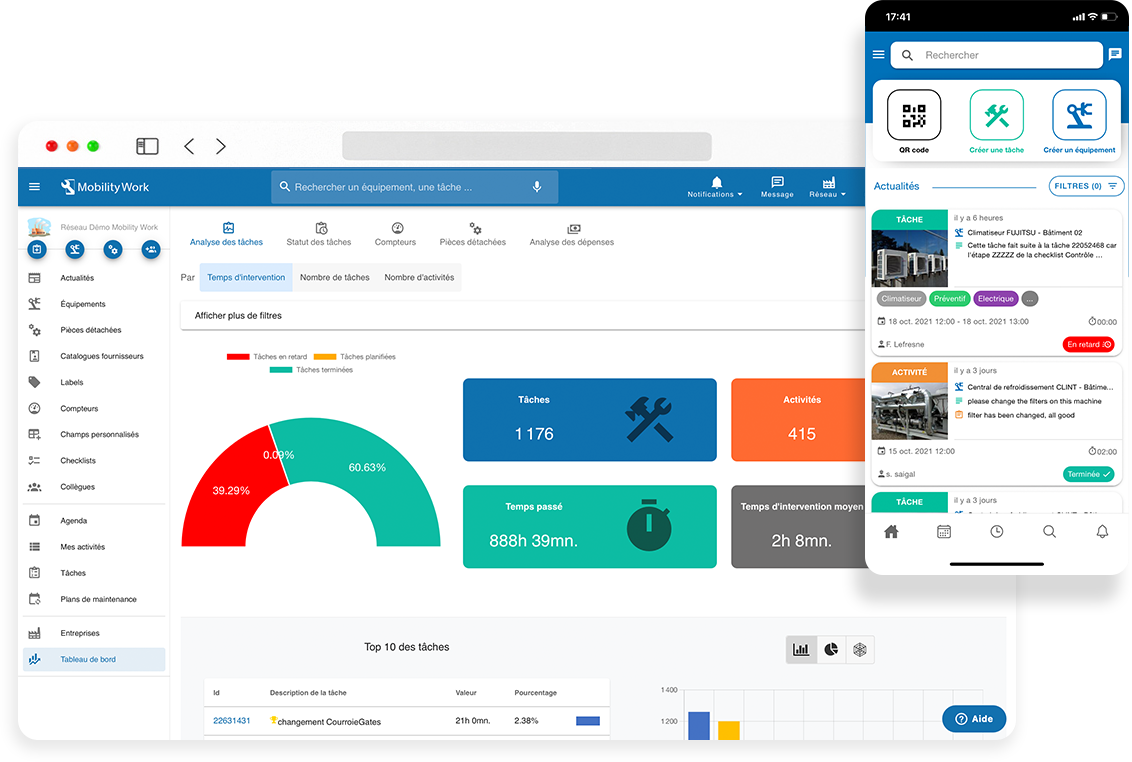The image size is (1132, 762).
Task: Open the Notifications bell dropdown
Action: tap(715, 187)
